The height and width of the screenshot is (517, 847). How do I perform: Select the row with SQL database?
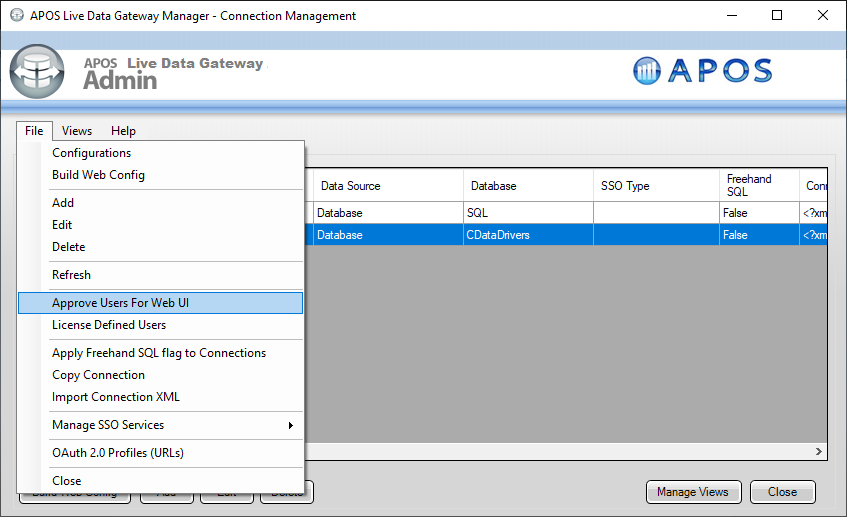[527, 213]
